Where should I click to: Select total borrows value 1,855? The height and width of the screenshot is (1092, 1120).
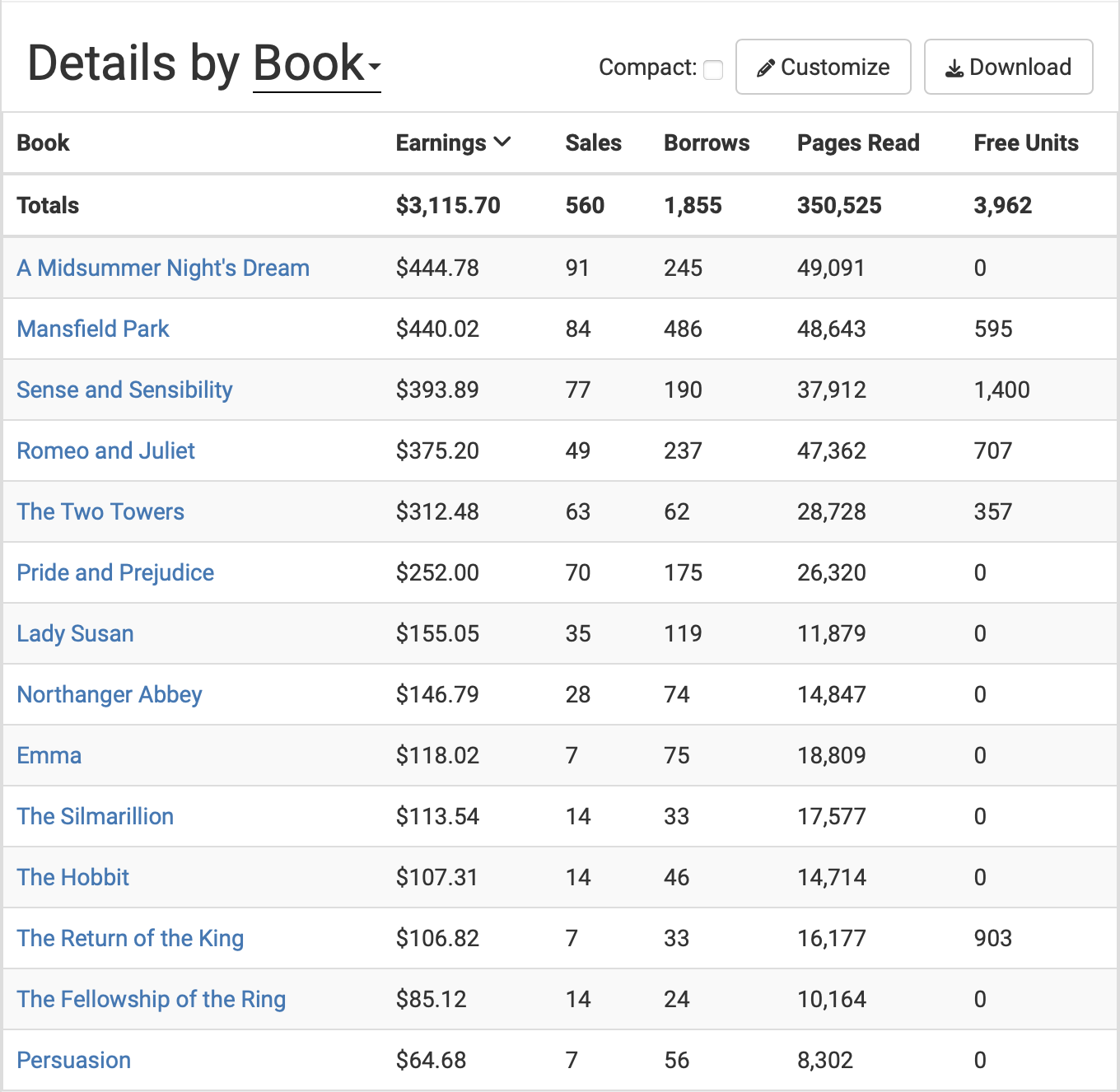(x=693, y=205)
